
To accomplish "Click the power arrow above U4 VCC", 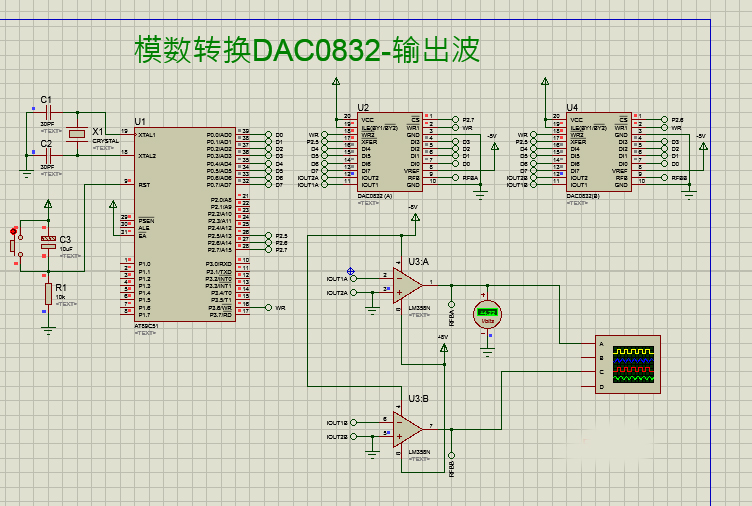I will (x=545, y=82).
